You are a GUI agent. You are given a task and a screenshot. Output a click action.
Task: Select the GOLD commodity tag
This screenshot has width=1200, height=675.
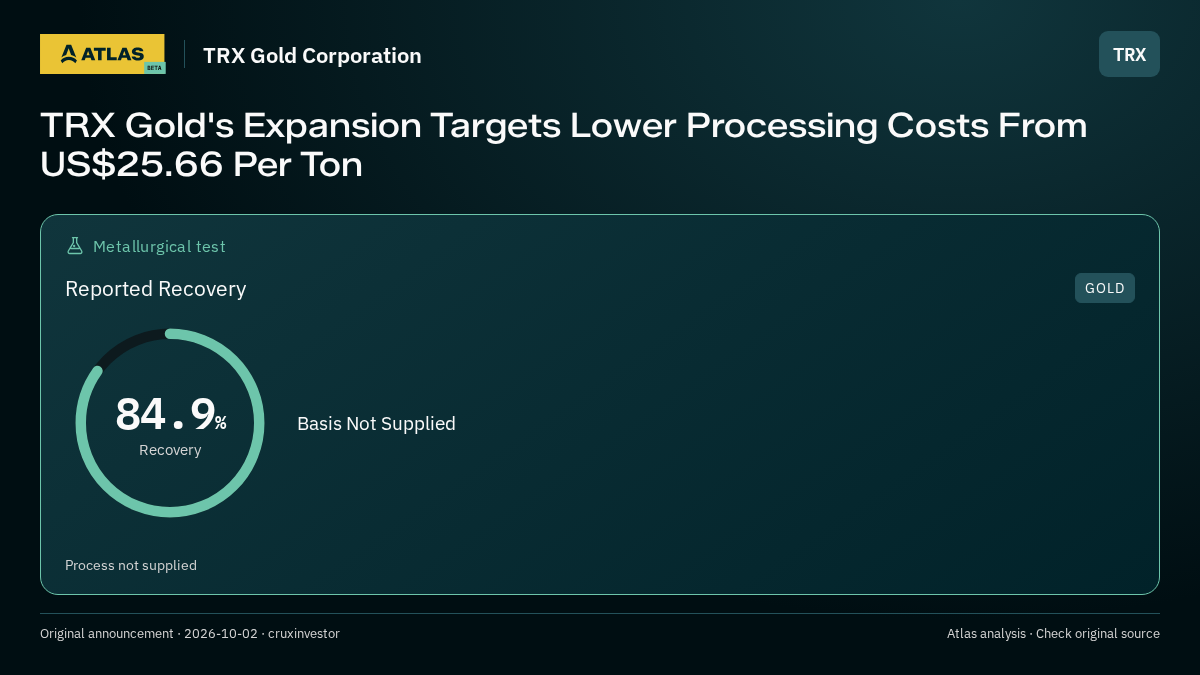click(x=1105, y=288)
